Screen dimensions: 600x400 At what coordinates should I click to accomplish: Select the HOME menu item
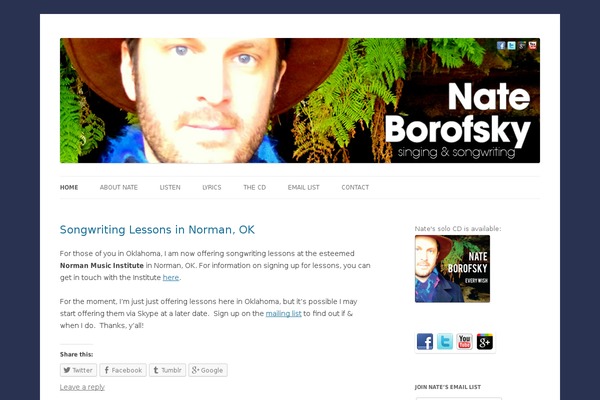click(69, 188)
